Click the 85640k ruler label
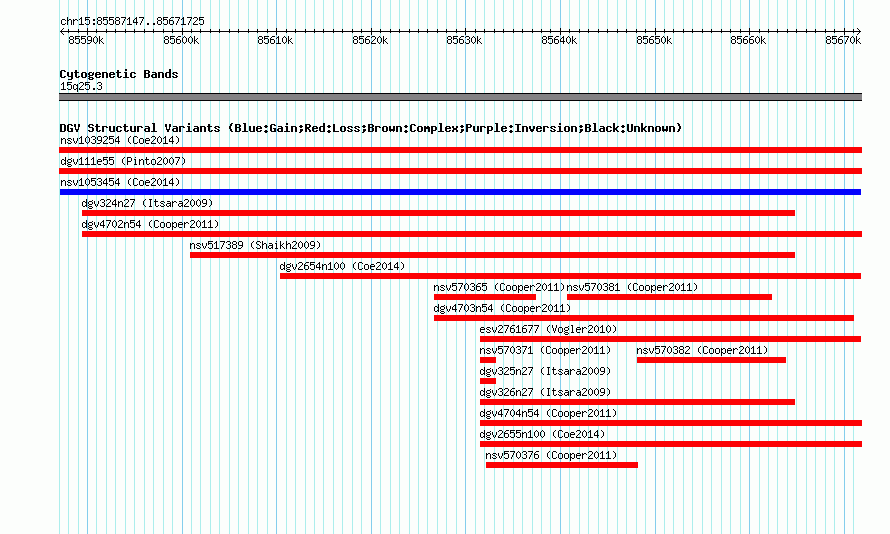The height and width of the screenshot is (534, 890). click(x=559, y=40)
